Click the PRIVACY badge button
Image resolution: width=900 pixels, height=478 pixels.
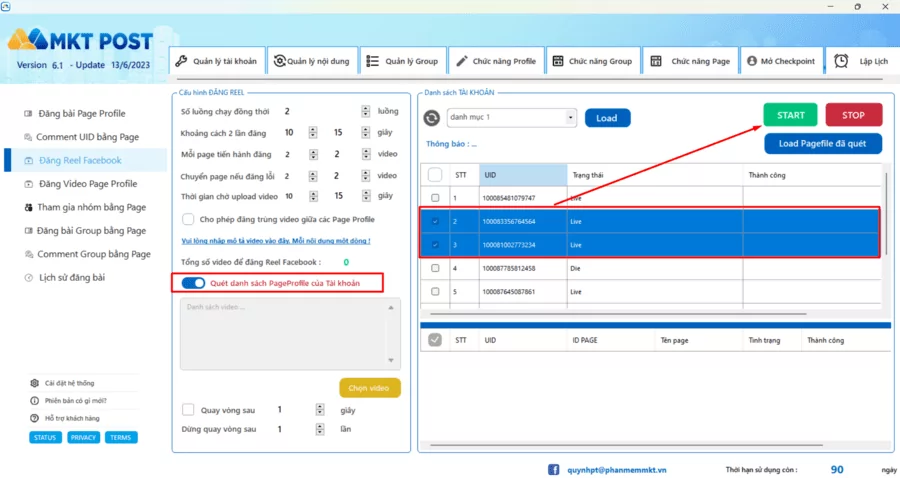point(83,437)
